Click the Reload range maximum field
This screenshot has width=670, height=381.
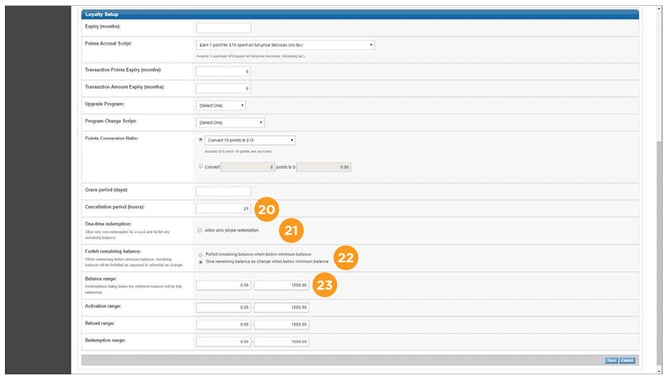click(x=282, y=325)
